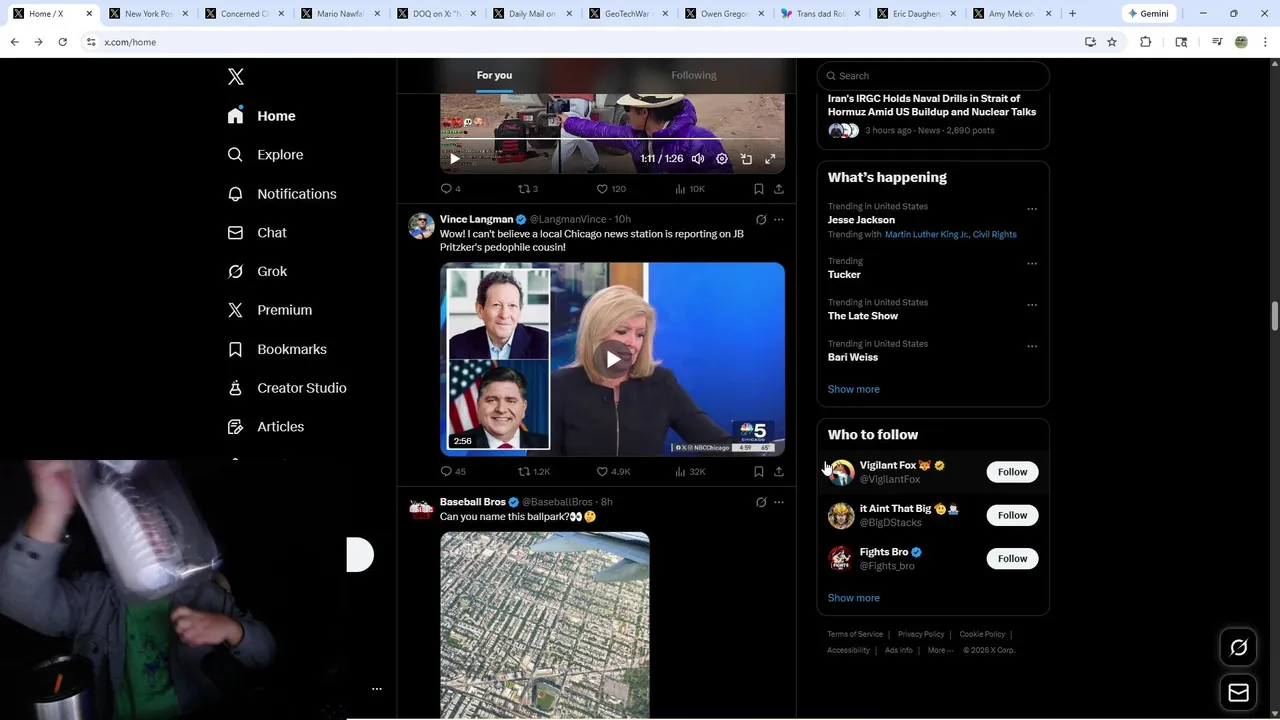
Task: Repost the top post with 3 reposts
Action: (528, 188)
